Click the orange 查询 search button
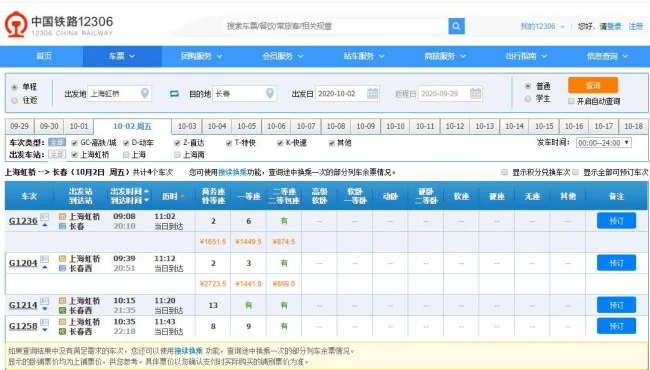Image resolution: width=650 pixels, height=370 pixels. (x=593, y=85)
